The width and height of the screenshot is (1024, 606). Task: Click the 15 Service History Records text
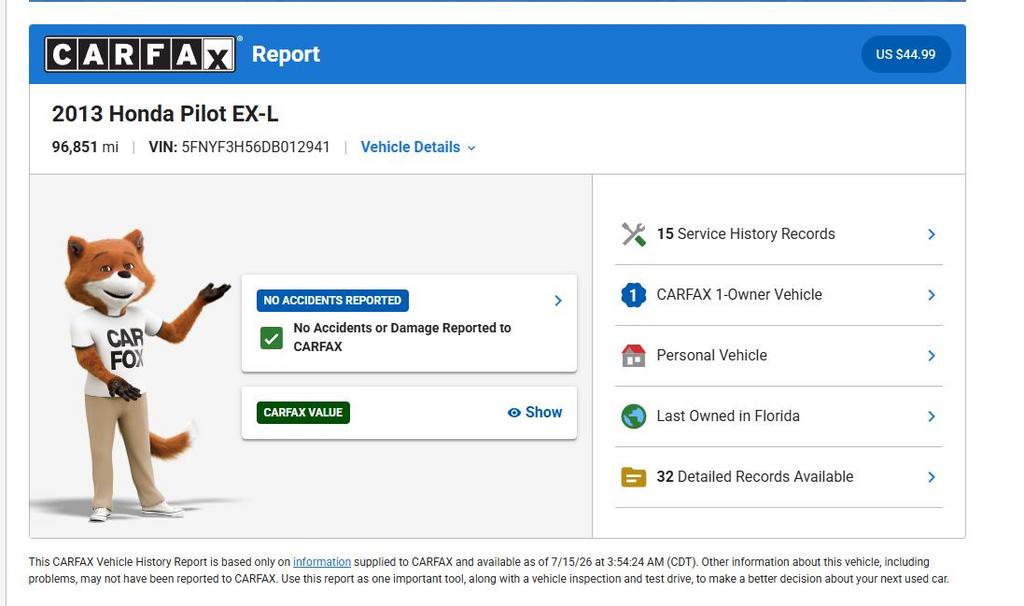click(x=746, y=234)
